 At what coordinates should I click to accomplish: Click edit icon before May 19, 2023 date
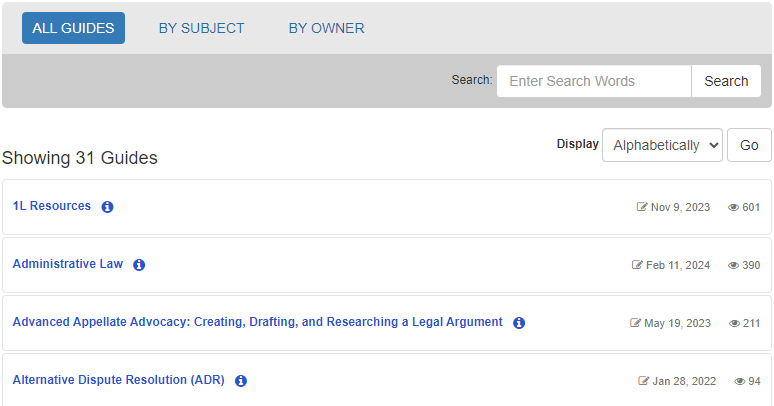[635, 324]
